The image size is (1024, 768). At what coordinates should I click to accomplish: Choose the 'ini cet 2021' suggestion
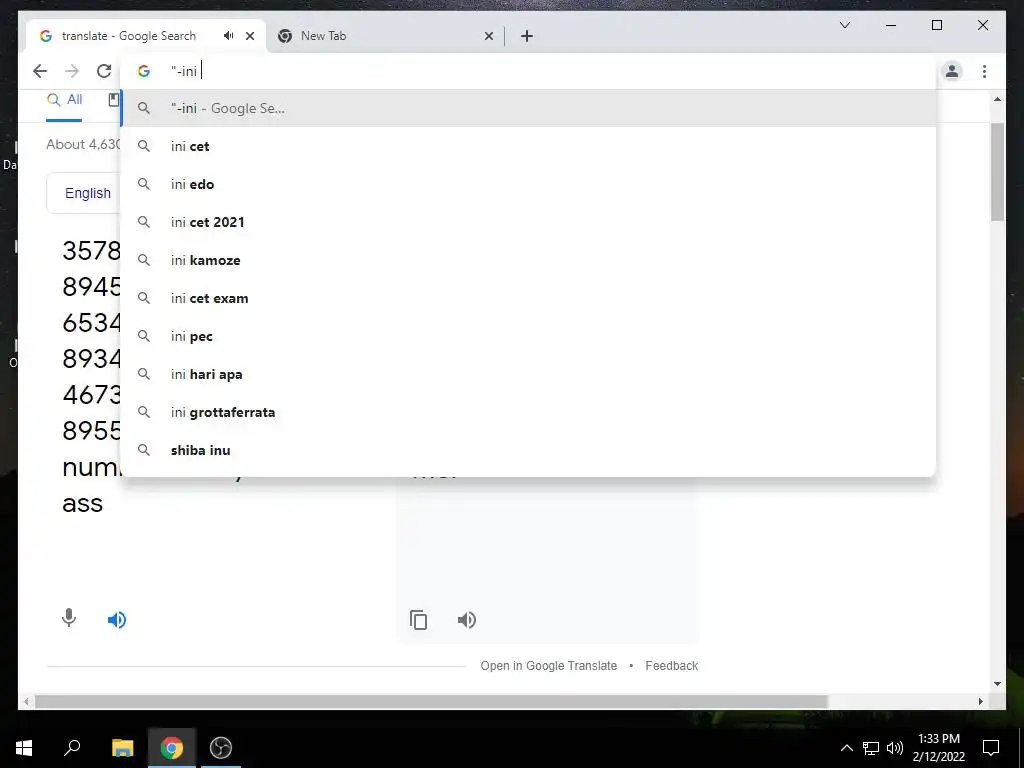coord(528,222)
